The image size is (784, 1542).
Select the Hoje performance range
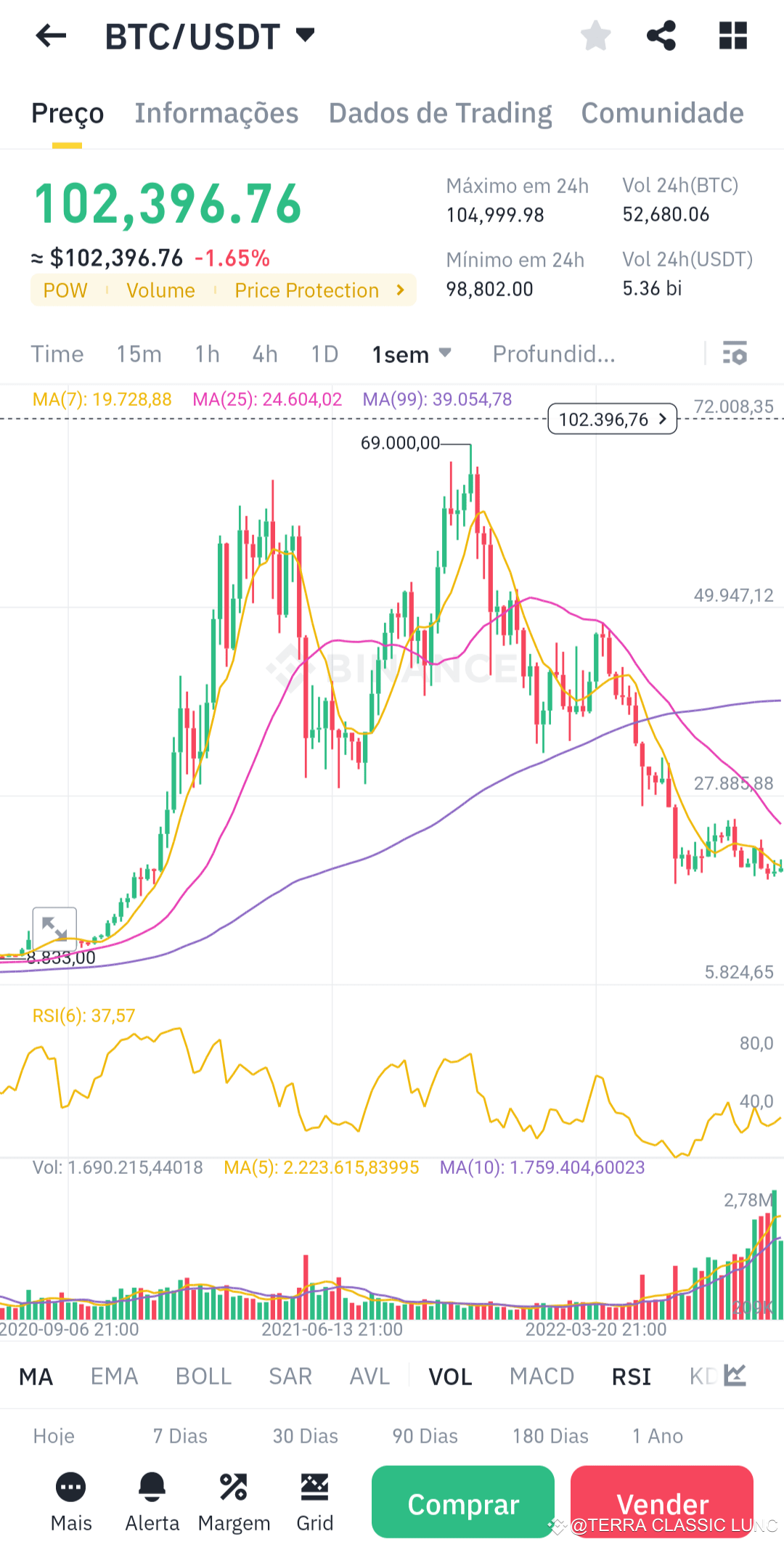pyautogui.click(x=54, y=1436)
